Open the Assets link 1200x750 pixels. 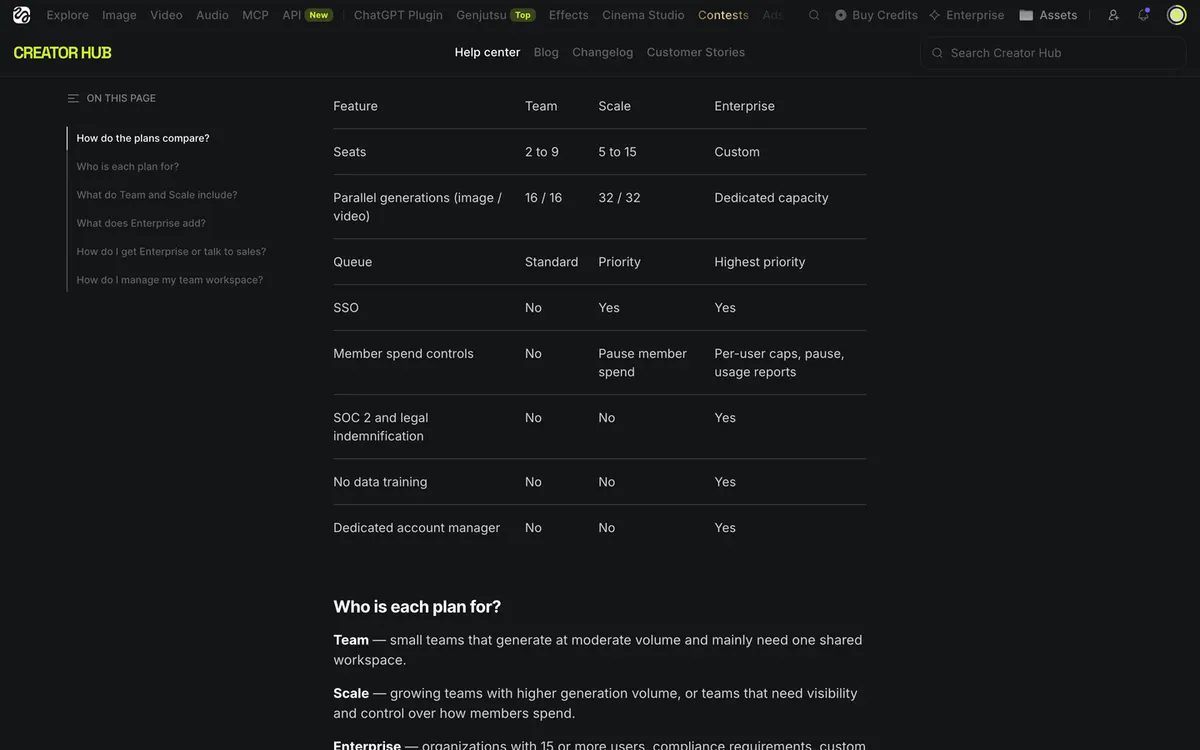click(1048, 15)
